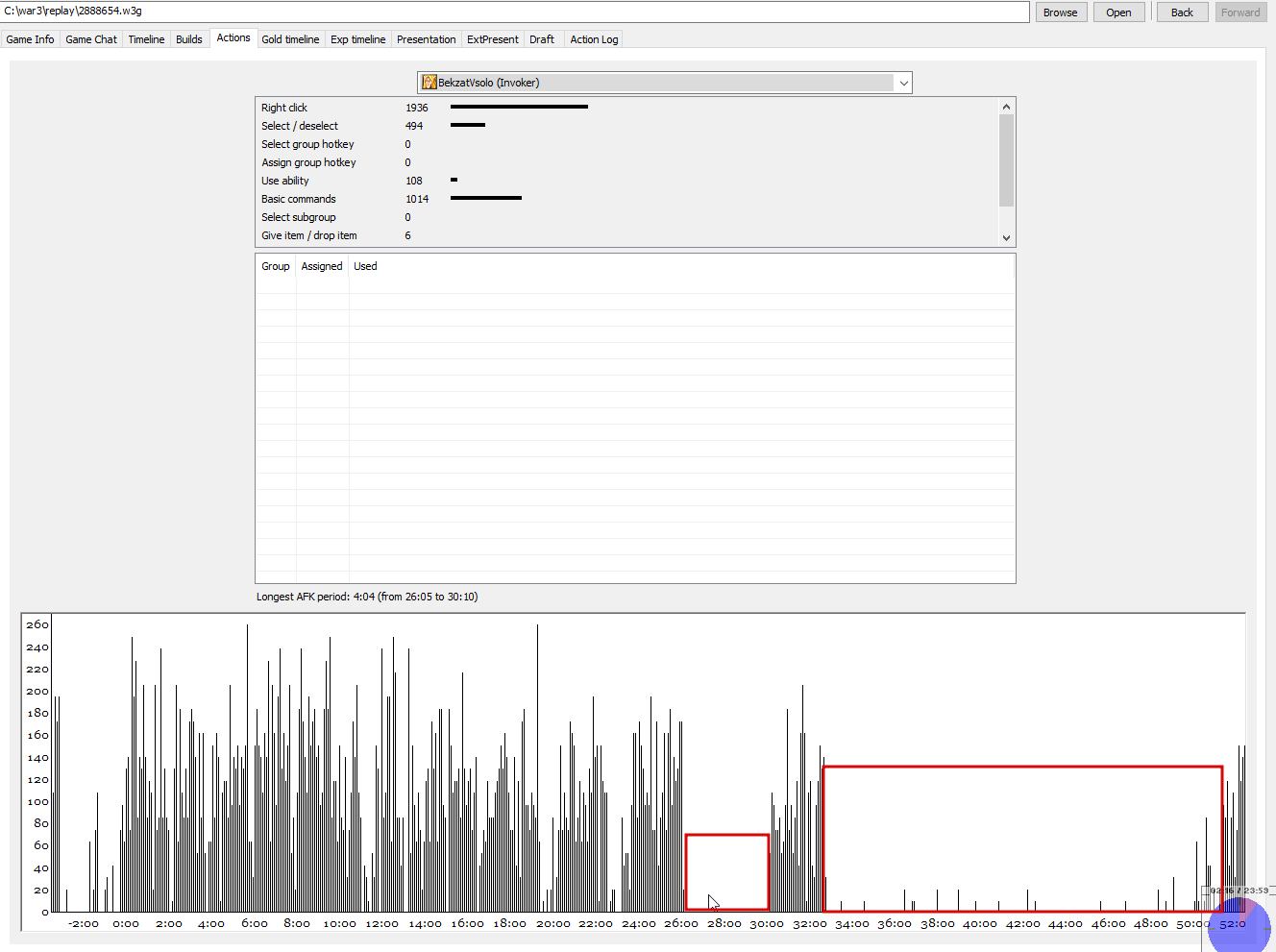1276x952 pixels.
Task: Click the actions list scroll down arrow
Action: coord(1006,237)
